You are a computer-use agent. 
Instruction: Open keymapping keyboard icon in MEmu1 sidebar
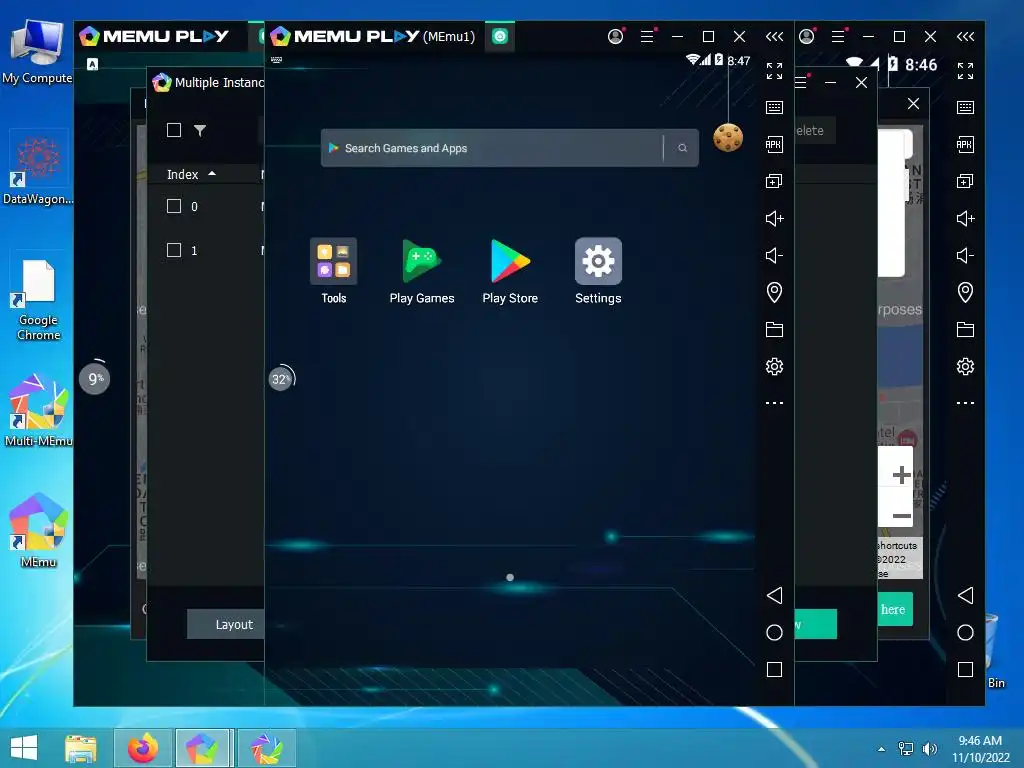point(774,107)
